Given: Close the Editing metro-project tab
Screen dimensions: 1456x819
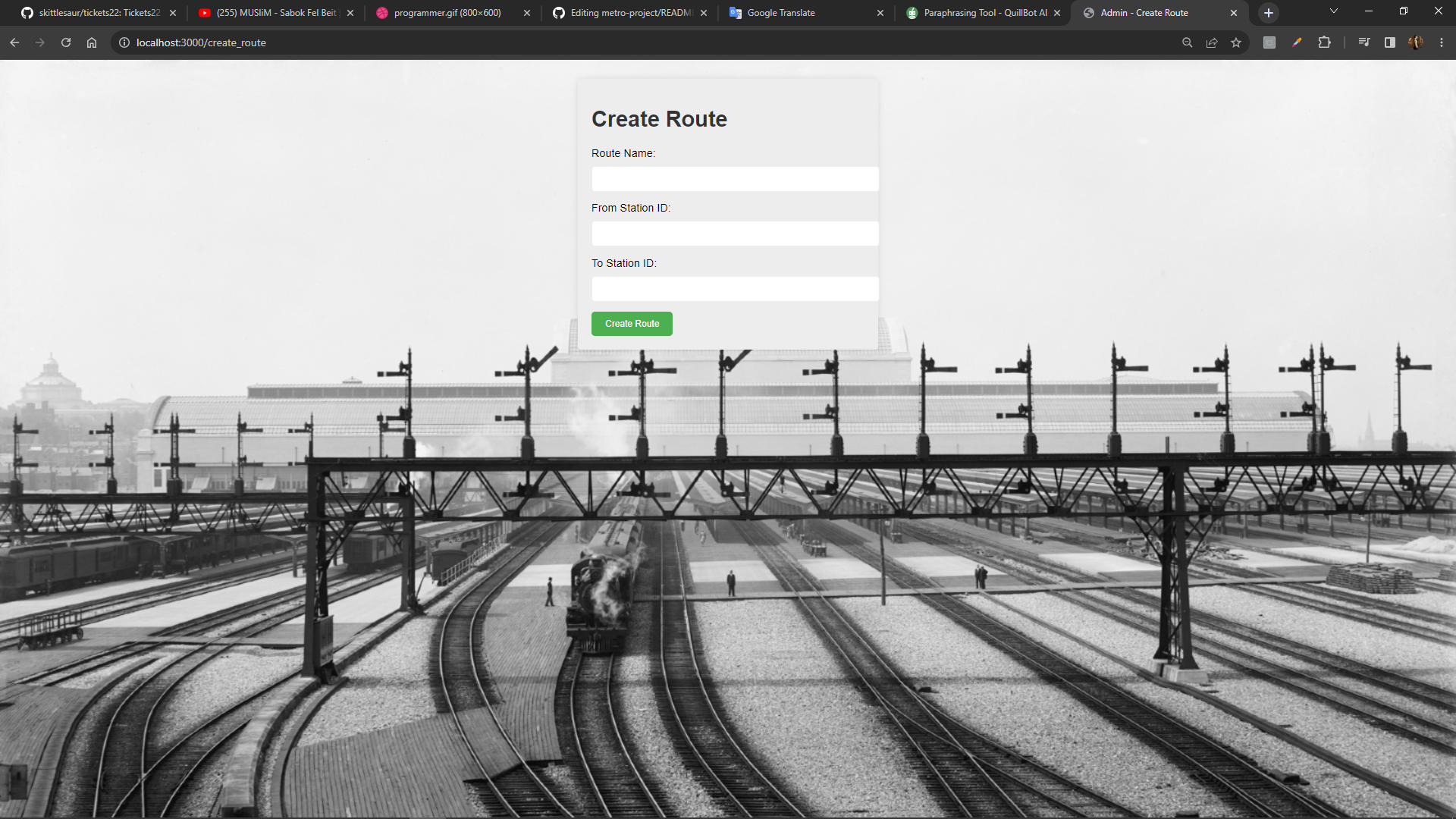Looking at the screenshot, I should coord(704,13).
